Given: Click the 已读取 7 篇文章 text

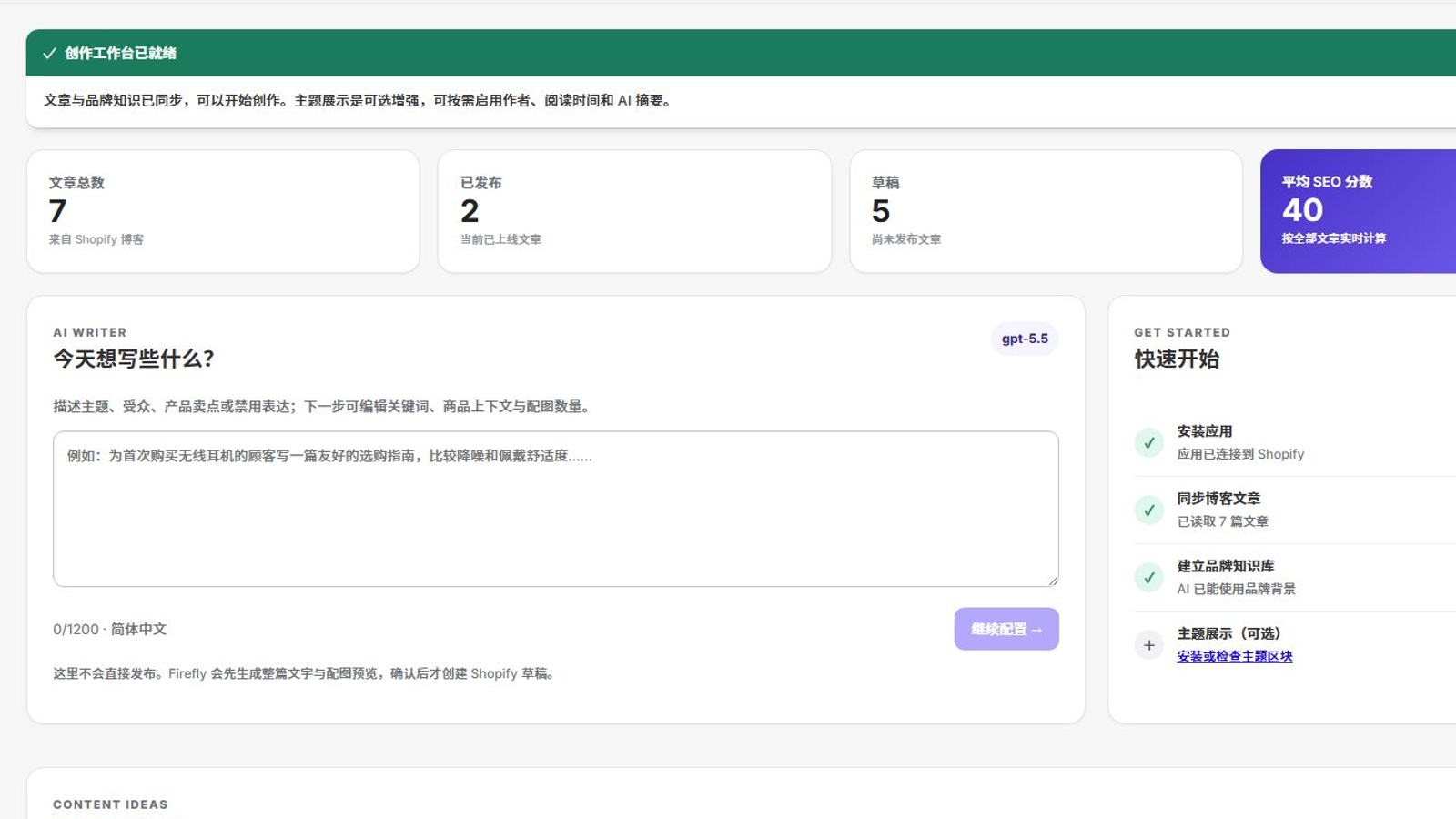Looking at the screenshot, I should pos(1222,521).
